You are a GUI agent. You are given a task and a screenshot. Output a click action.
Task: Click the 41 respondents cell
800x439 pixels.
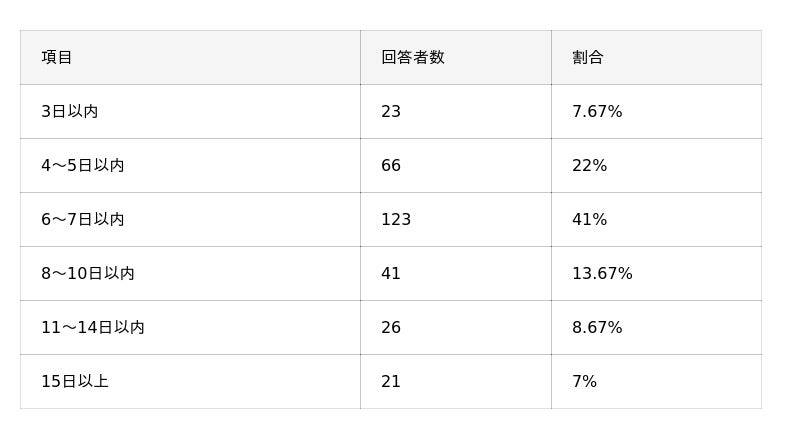[x=391, y=274]
